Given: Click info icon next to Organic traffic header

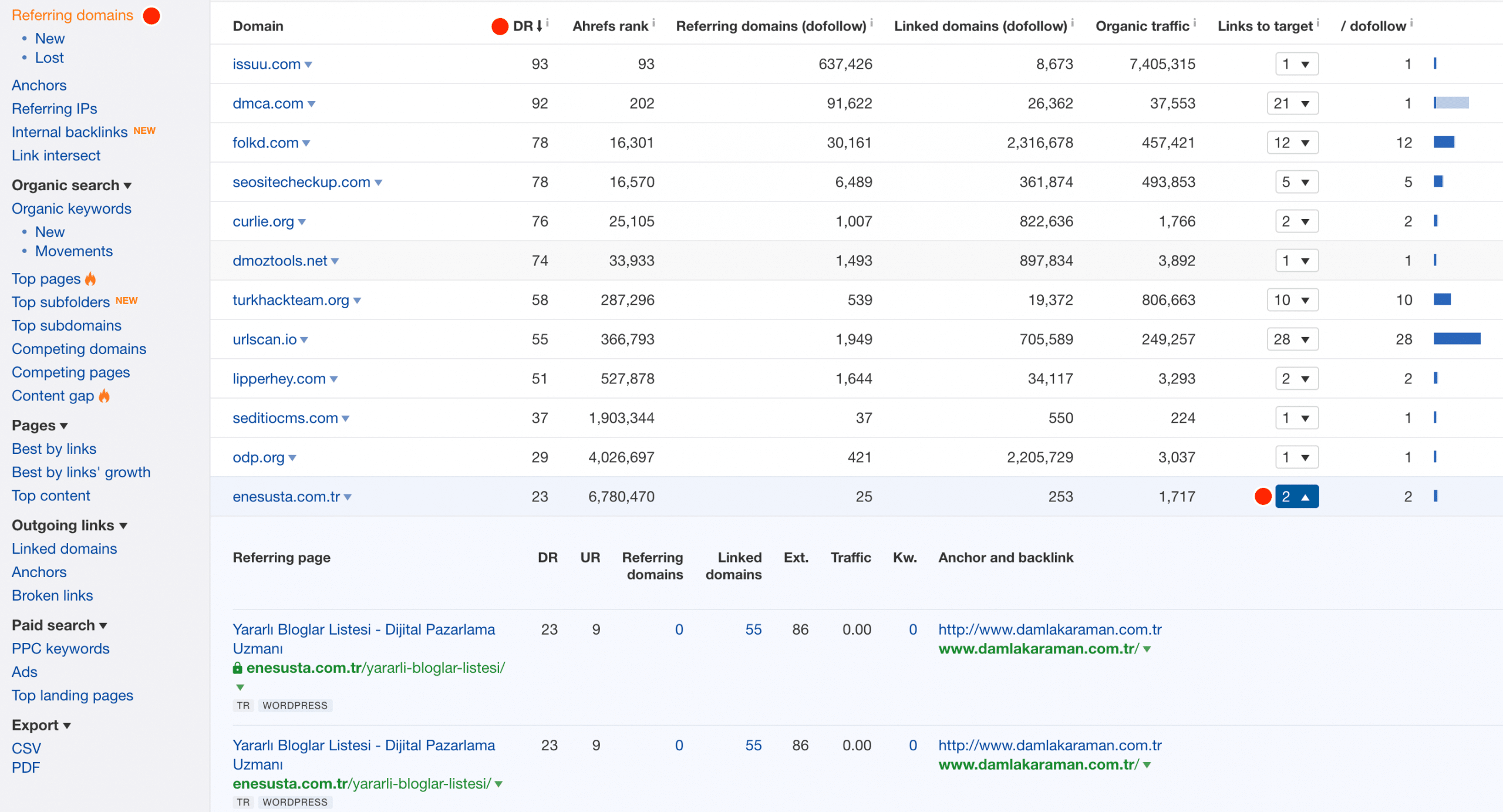Looking at the screenshot, I should coord(1194,23).
